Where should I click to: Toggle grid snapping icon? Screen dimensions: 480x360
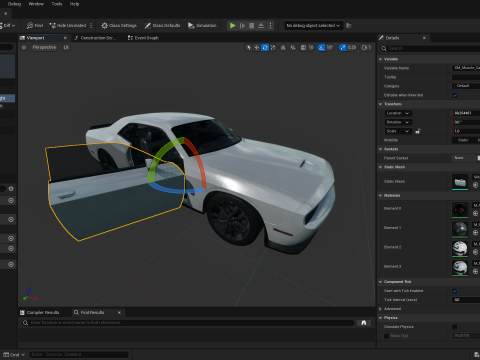303,48
